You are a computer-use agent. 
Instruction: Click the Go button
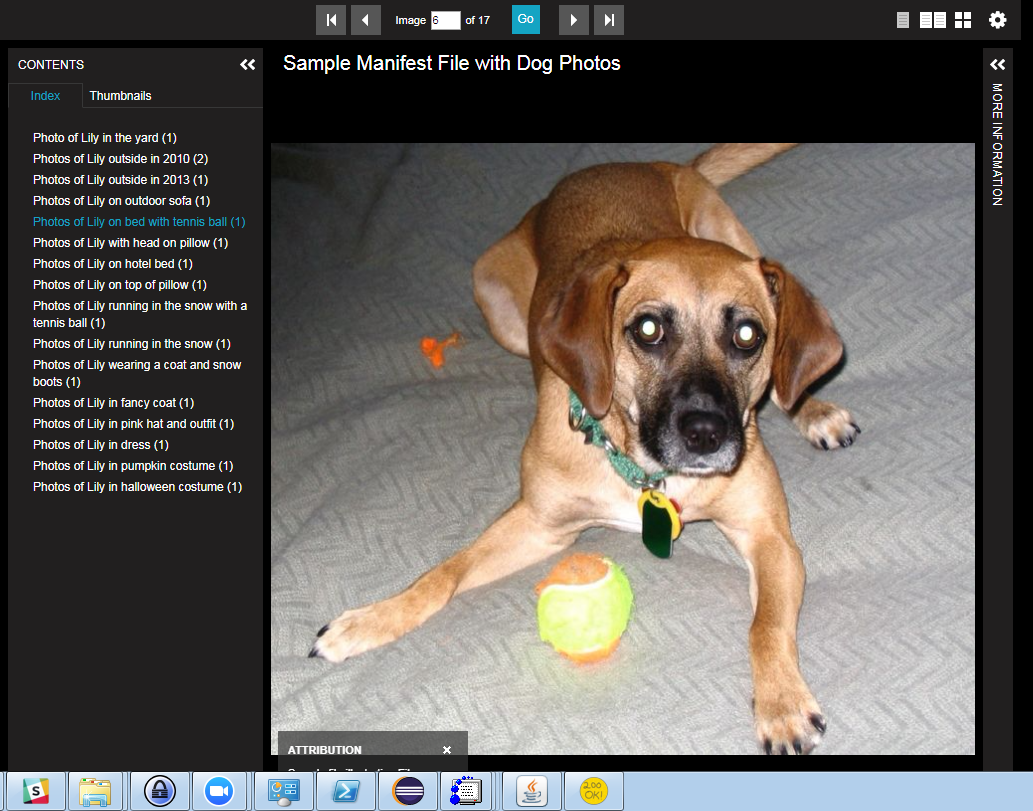(x=526, y=19)
